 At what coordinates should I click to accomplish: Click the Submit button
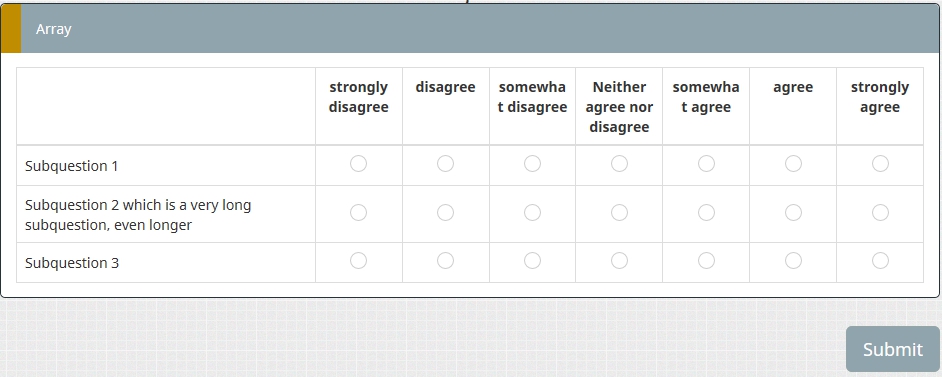pos(893,349)
